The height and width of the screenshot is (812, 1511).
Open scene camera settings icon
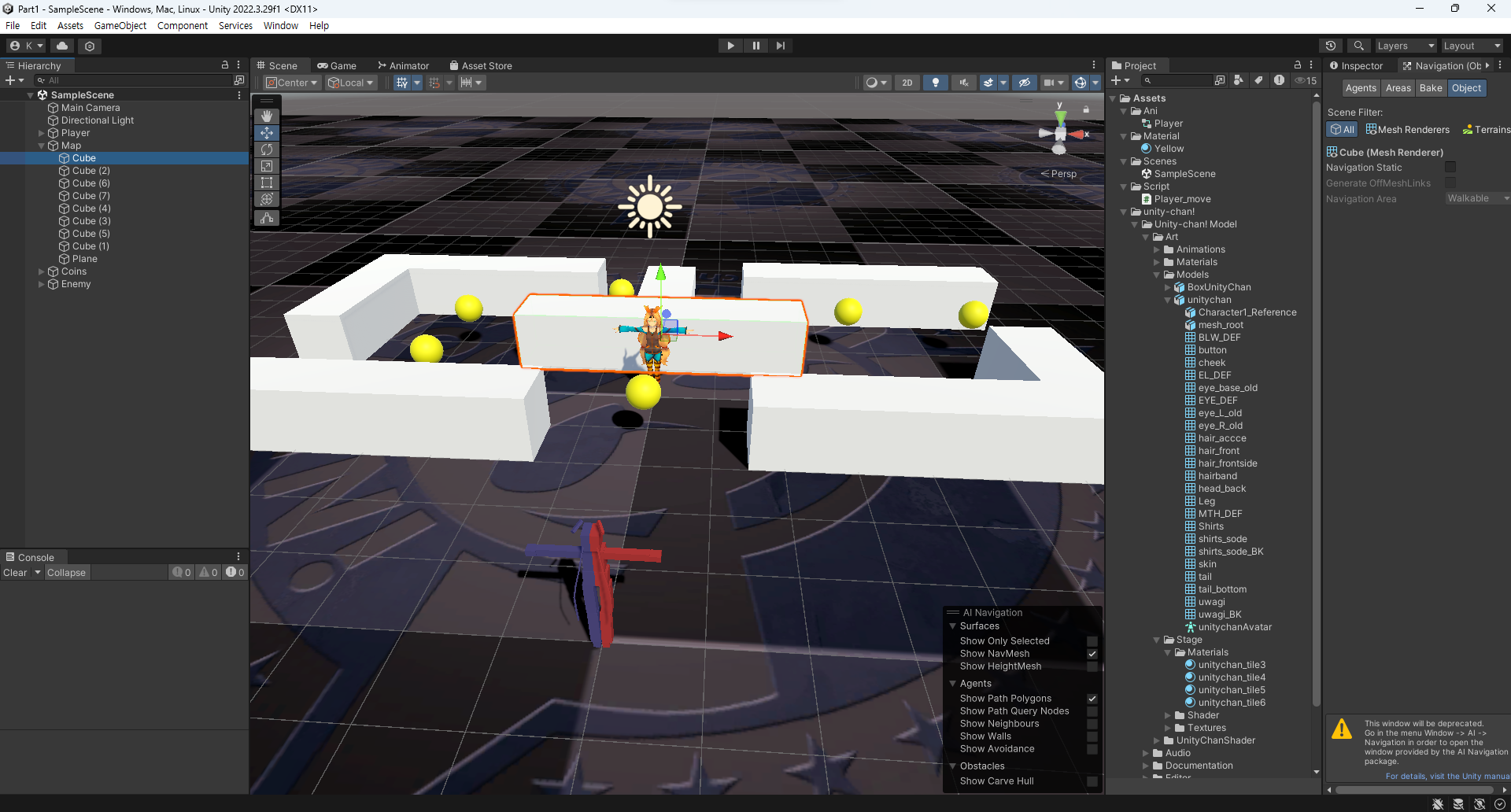pyautogui.click(x=1049, y=83)
